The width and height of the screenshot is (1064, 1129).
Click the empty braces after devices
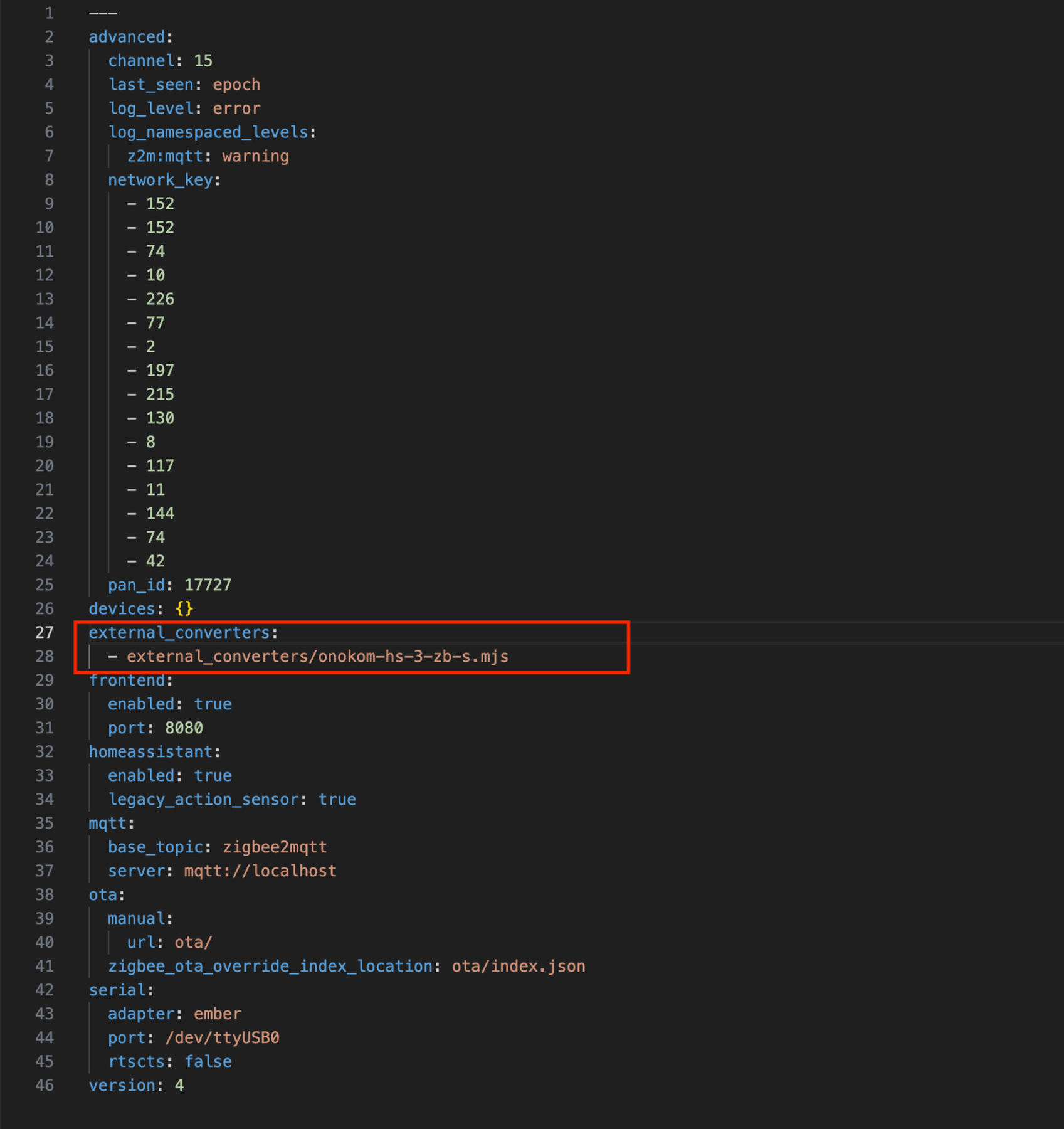184,609
